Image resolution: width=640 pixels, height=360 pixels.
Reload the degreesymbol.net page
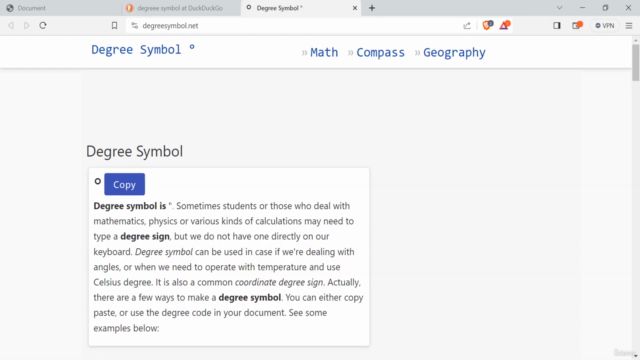(x=43, y=25)
